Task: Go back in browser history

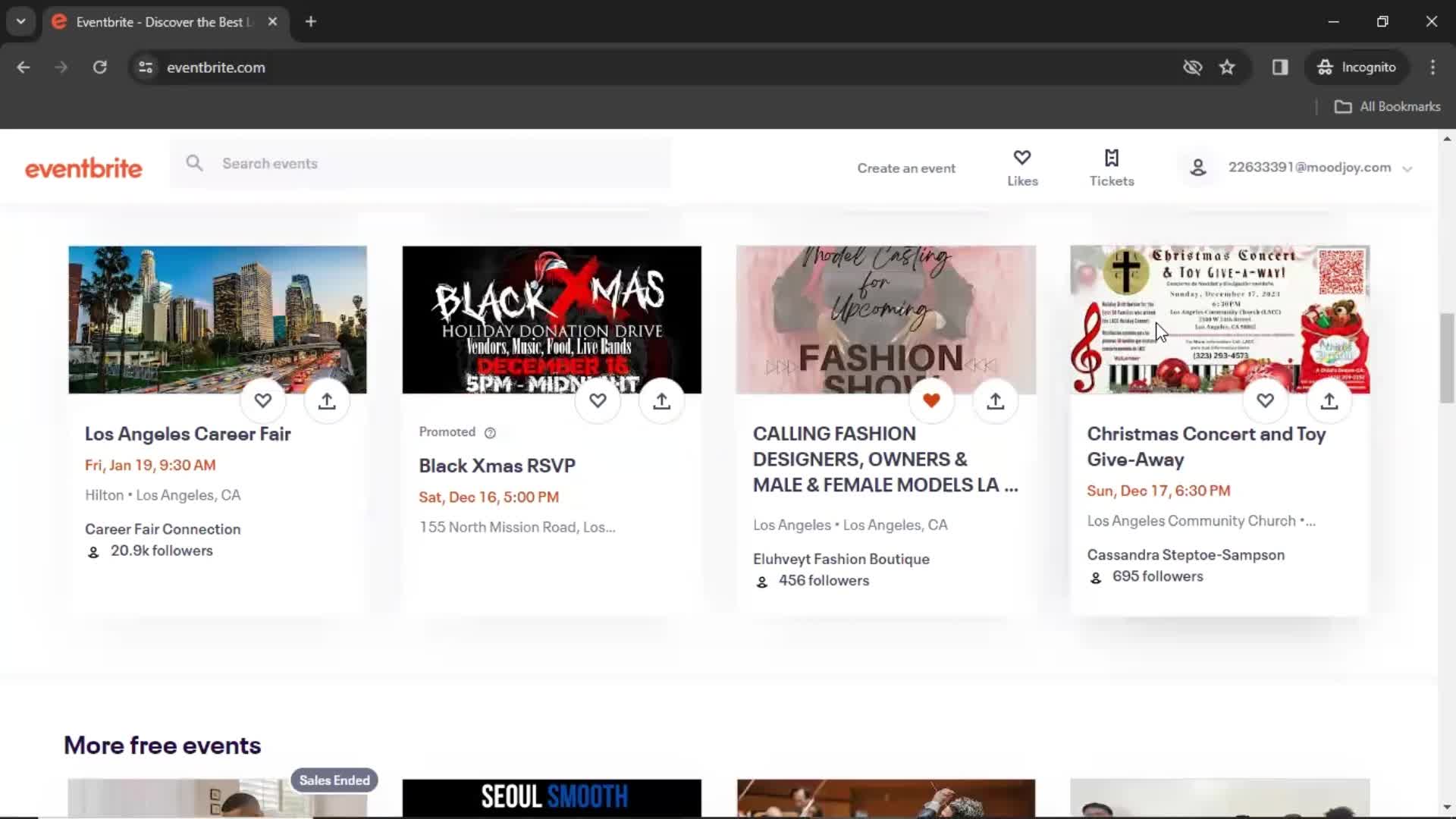Action: (24, 67)
